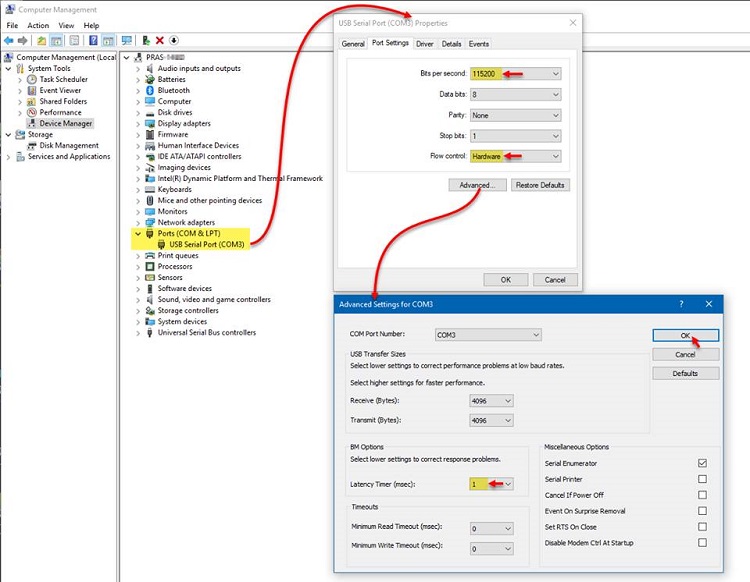The width and height of the screenshot is (750, 582).
Task: Expand the Storage controllers node
Action: pyautogui.click(x=138, y=310)
